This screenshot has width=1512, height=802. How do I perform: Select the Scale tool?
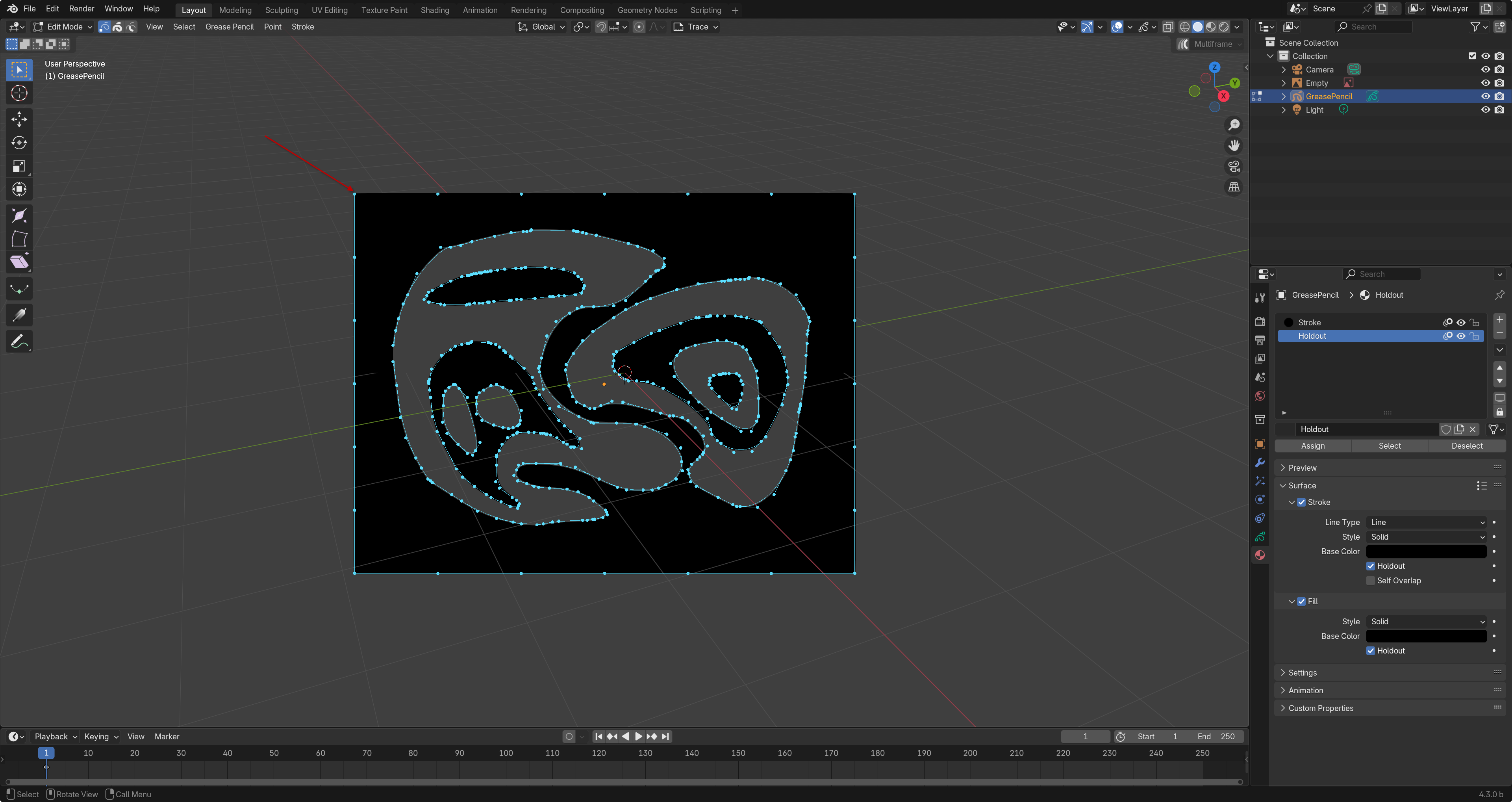[x=19, y=166]
